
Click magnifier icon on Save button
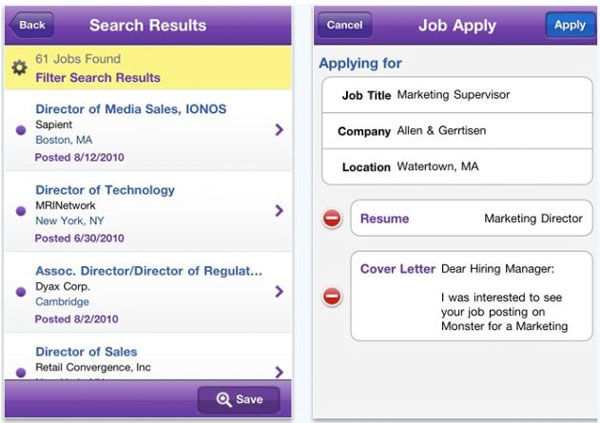(x=220, y=400)
